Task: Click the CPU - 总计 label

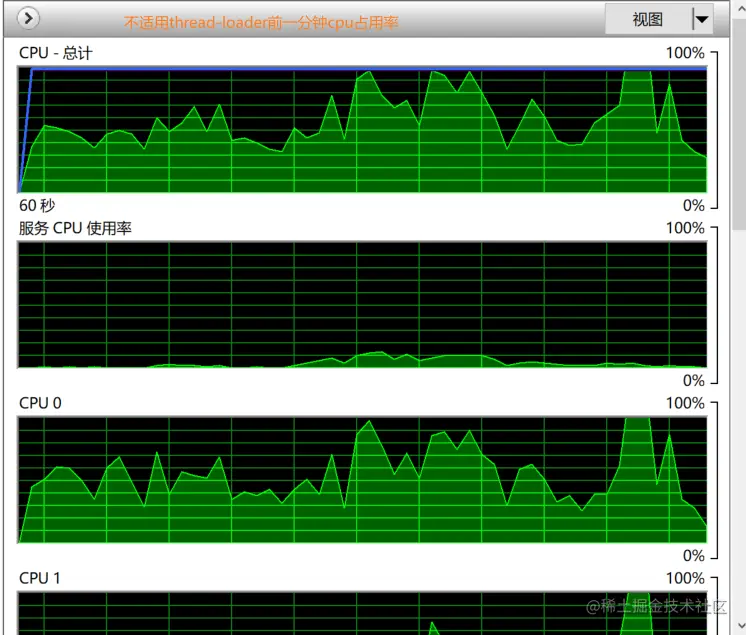Action: pyautogui.click(x=55, y=53)
